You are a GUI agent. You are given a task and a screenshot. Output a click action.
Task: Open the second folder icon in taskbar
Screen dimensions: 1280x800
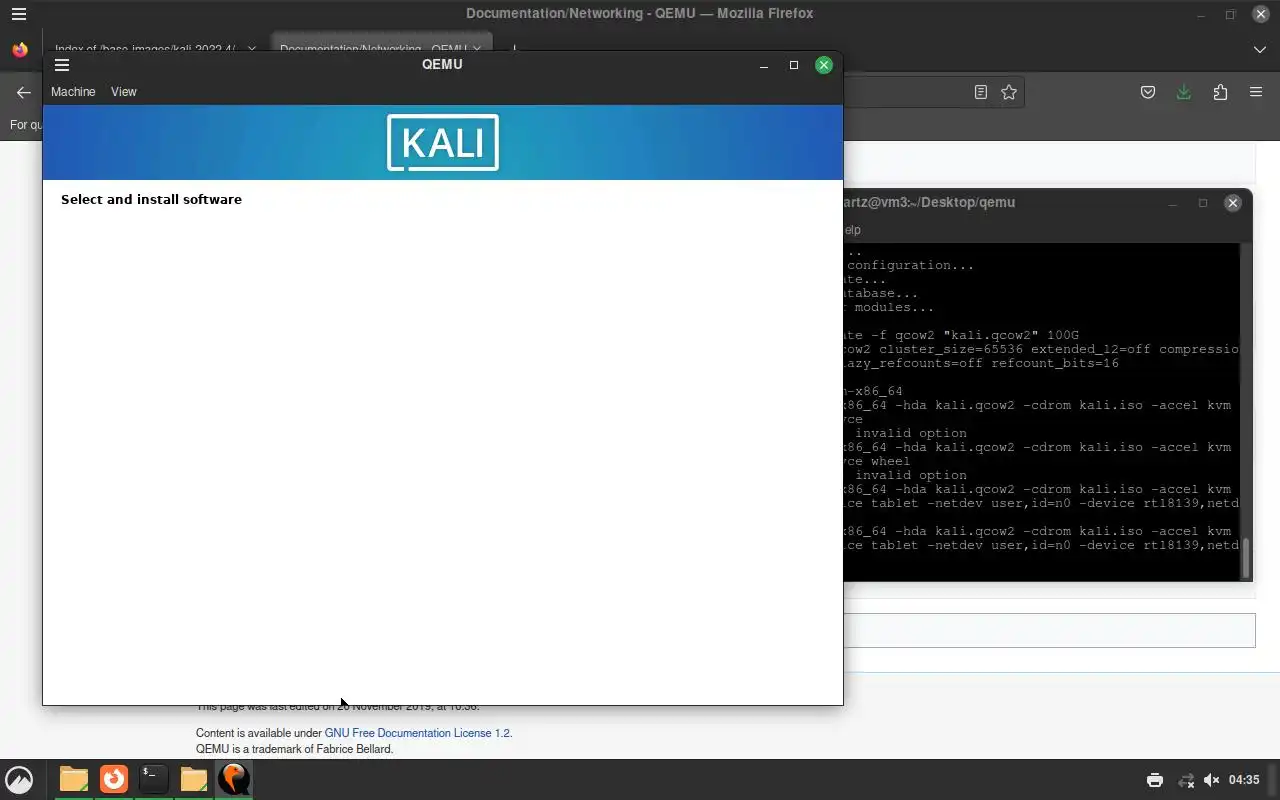tap(194, 779)
